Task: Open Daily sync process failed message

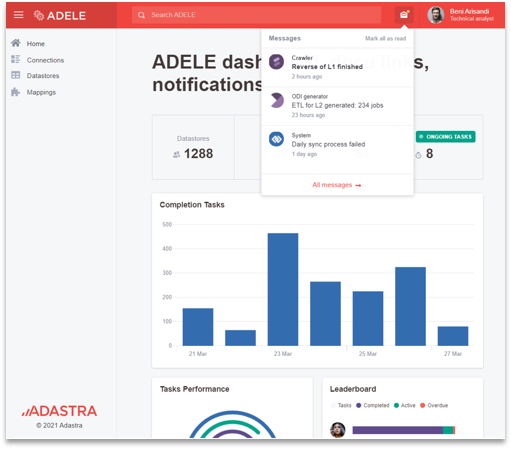Action: (x=328, y=144)
